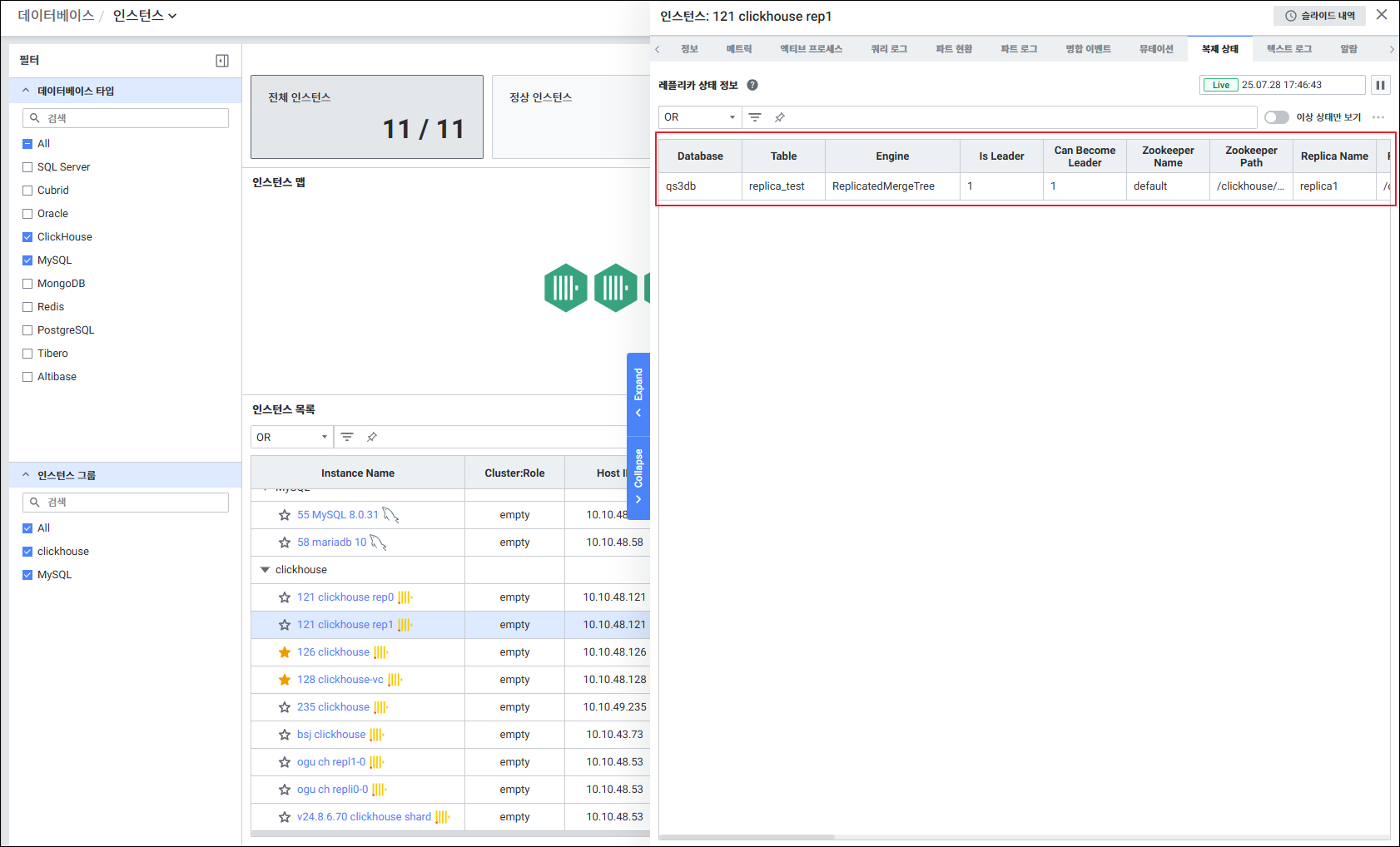Star the 55 MySQL 8.0.31 instance
This screenshot has height=847, width=1400.
[285, 515]
